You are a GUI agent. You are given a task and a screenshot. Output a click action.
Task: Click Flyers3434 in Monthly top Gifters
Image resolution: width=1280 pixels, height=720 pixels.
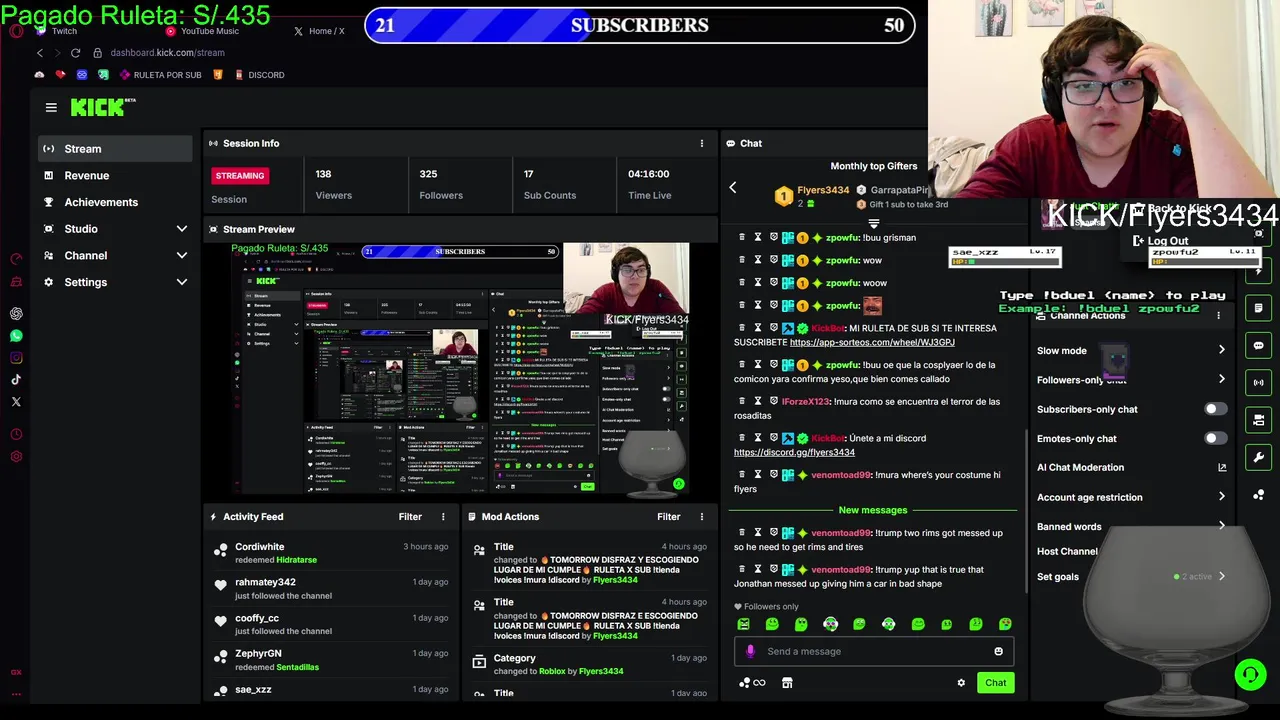coord(823,190)
